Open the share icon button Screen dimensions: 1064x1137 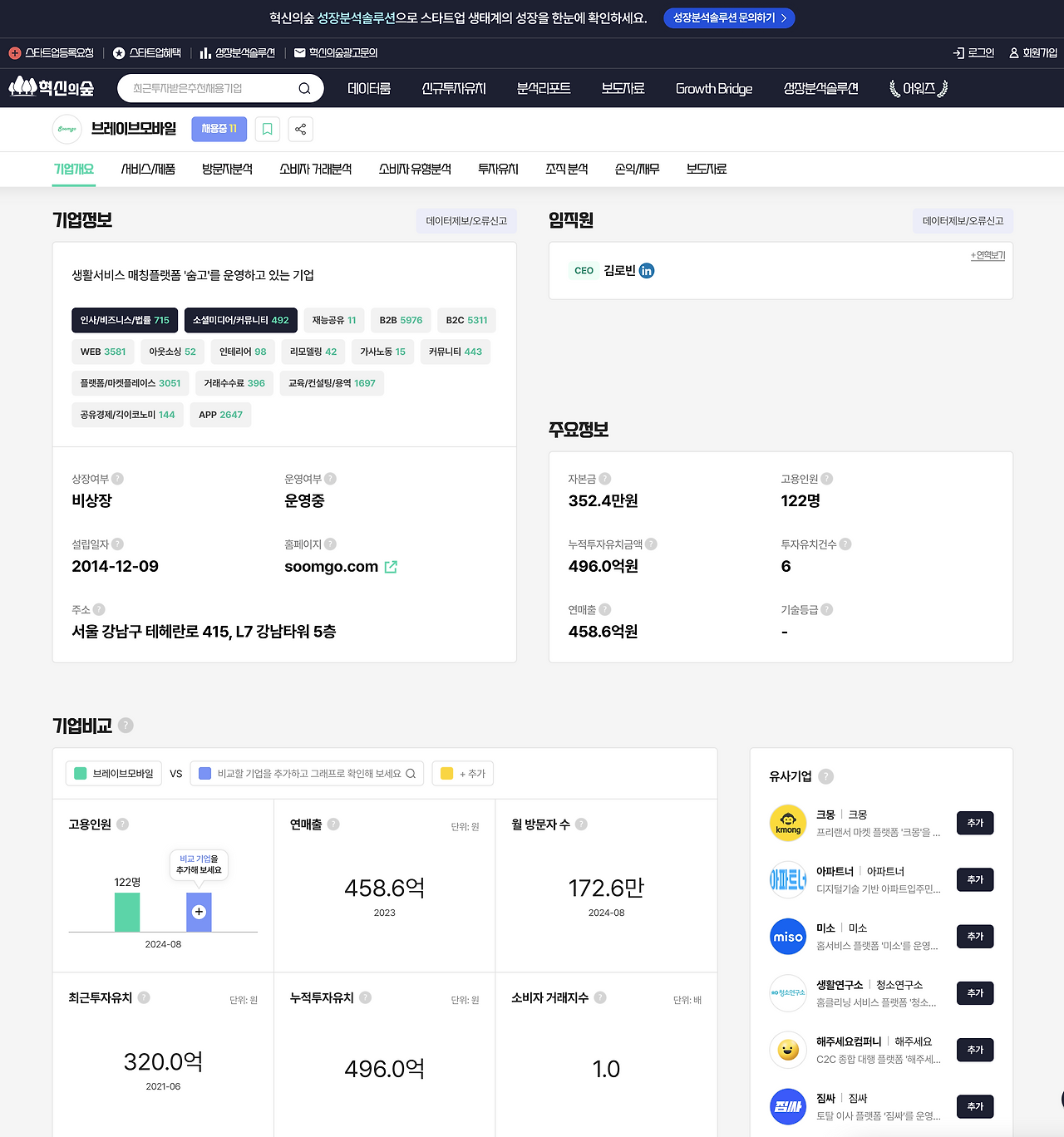(x=301, y=129)
